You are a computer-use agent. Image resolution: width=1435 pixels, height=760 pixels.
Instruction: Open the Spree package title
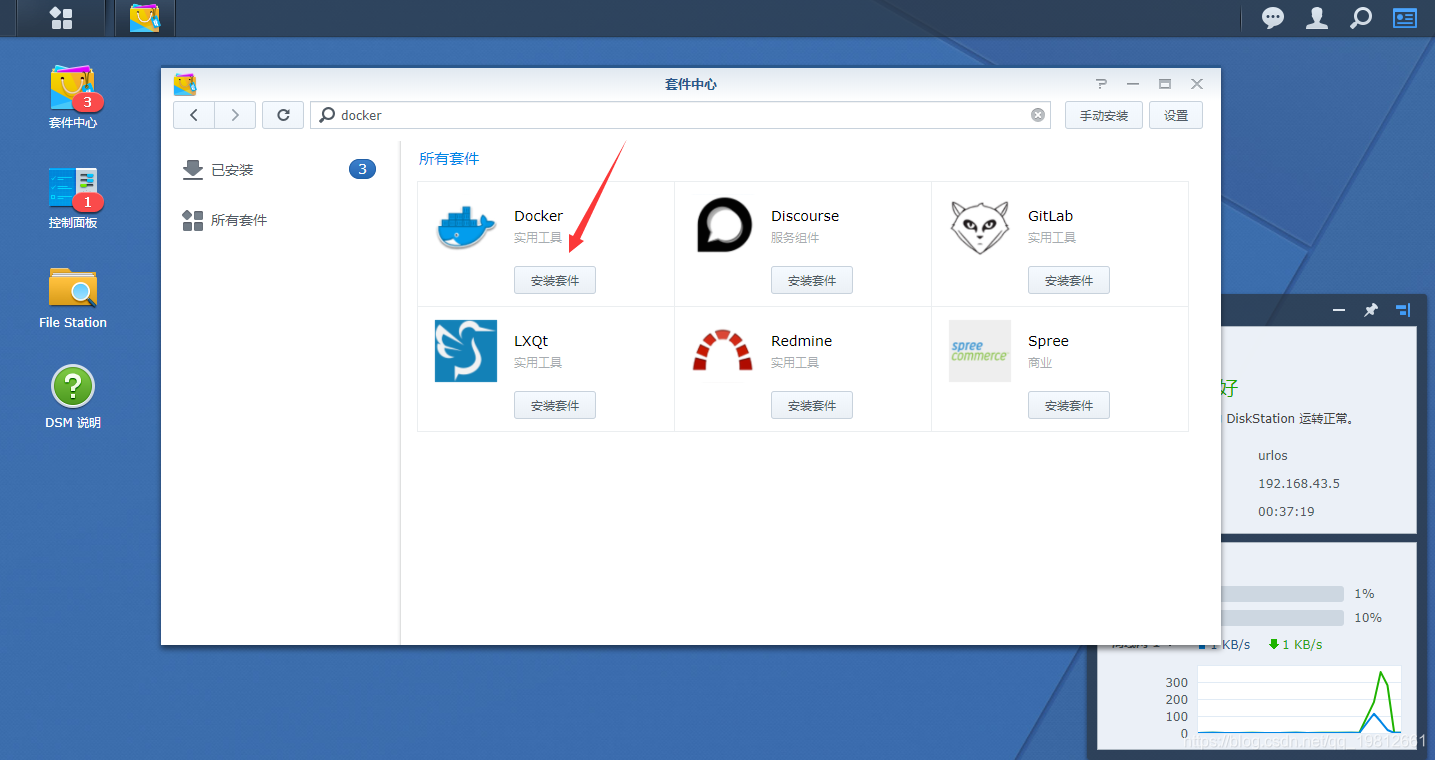pyautogui.click(x=1048, y=341)
